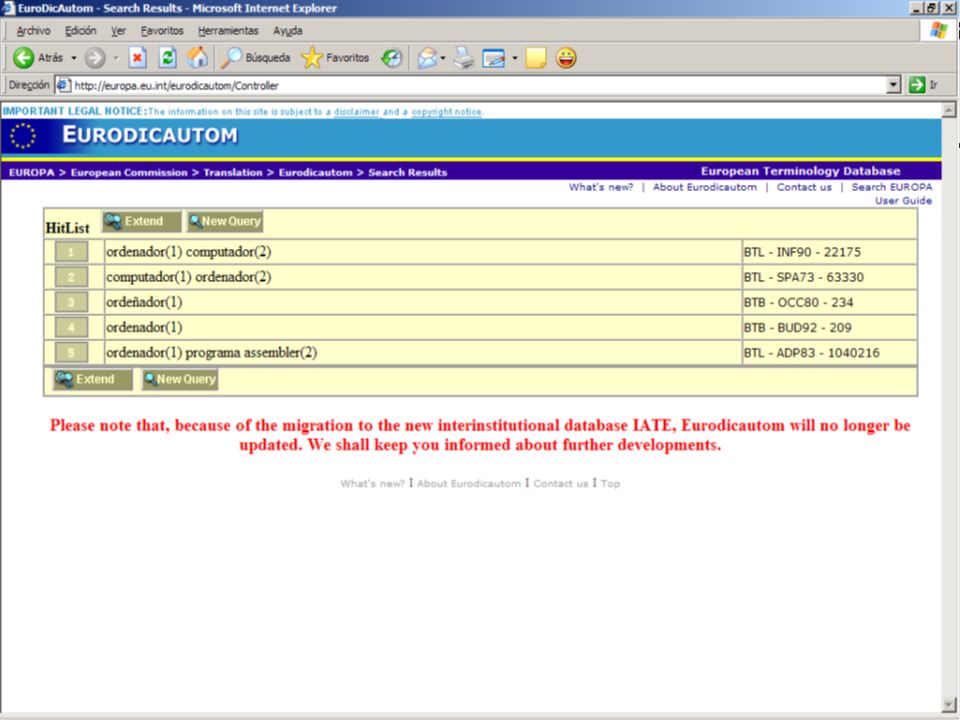Screen dimensions: 960x720
Task: Open the Ver menu
Action: point(118,31)
